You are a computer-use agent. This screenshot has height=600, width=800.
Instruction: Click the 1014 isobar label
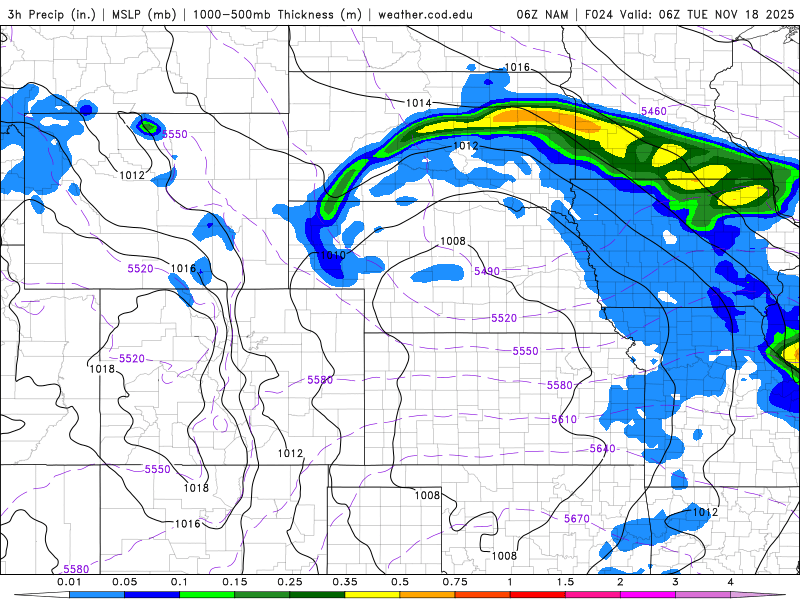click(418, 103)
